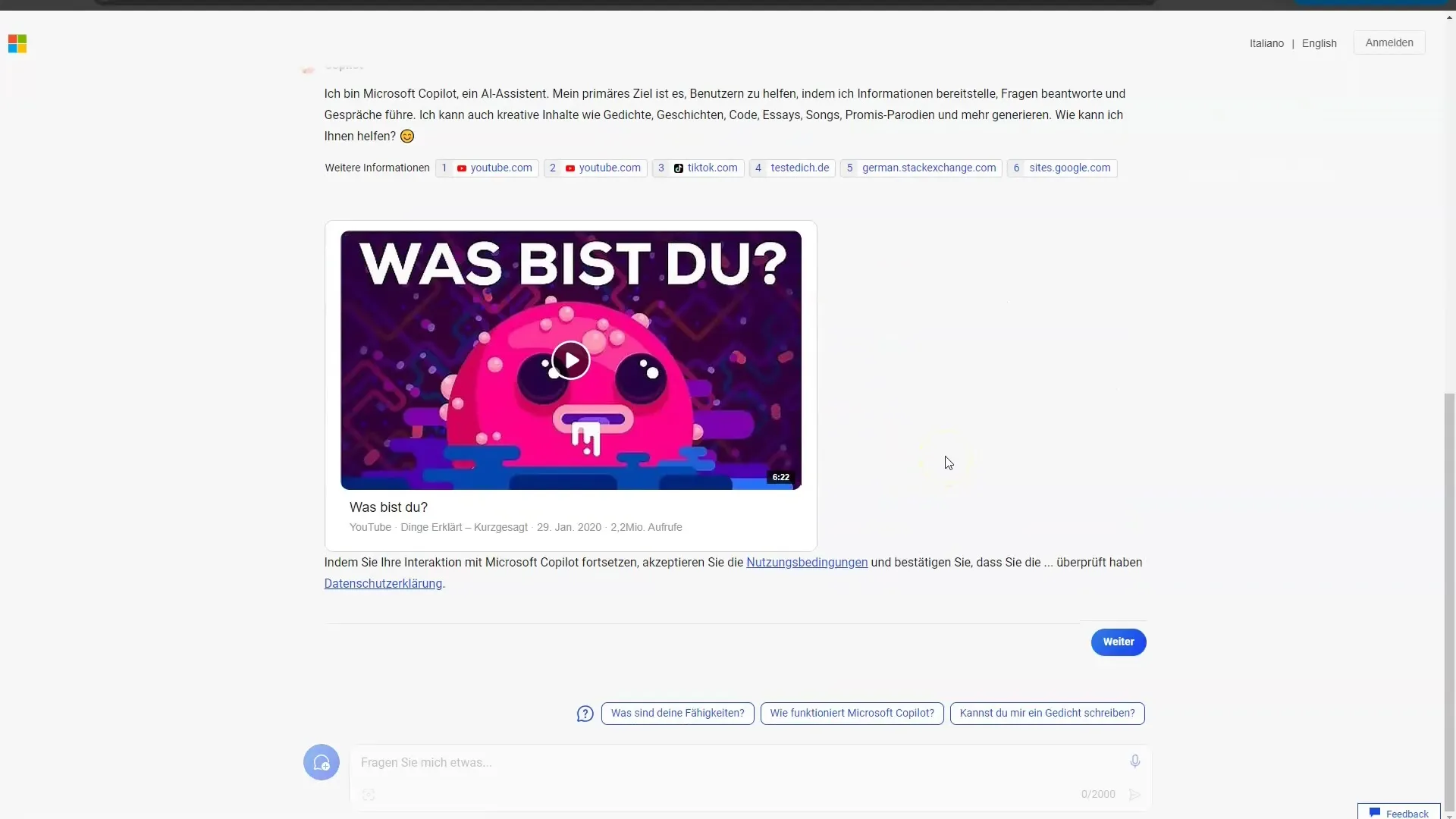Click the Copilot avatar icon left of input
The width and height of the screenshot is (1456, 819).
coord(320,762)
